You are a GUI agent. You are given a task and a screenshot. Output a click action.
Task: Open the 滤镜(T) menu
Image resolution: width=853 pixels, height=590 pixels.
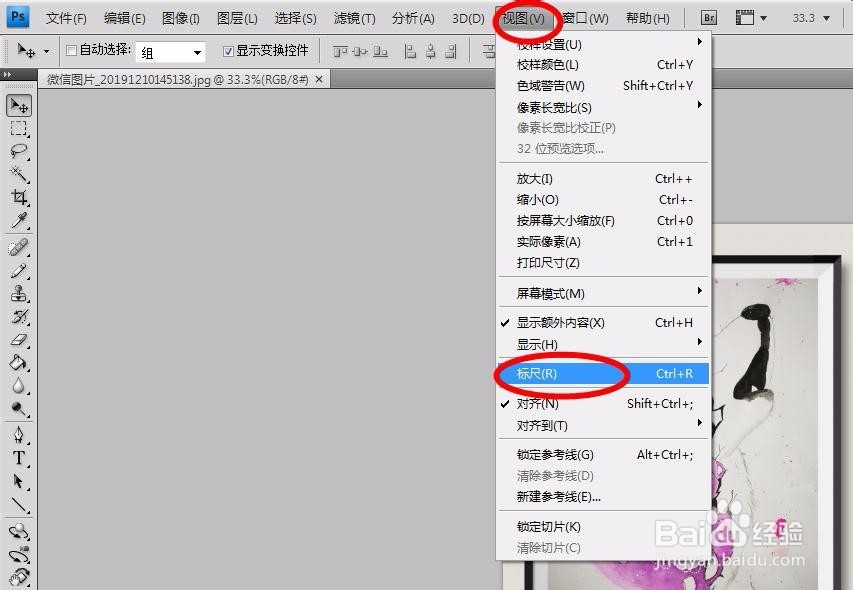(355, 18)
